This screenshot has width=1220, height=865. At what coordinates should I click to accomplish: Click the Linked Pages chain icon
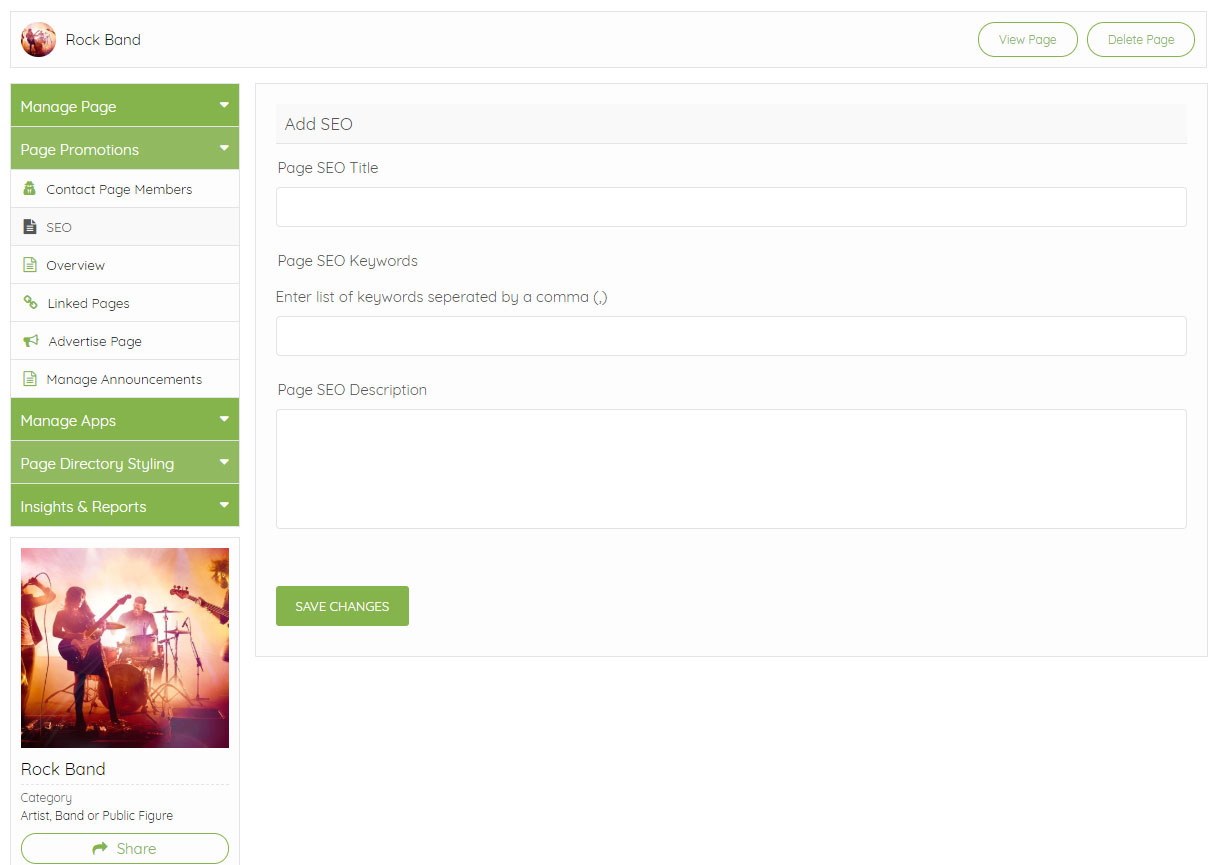[30, 303]
